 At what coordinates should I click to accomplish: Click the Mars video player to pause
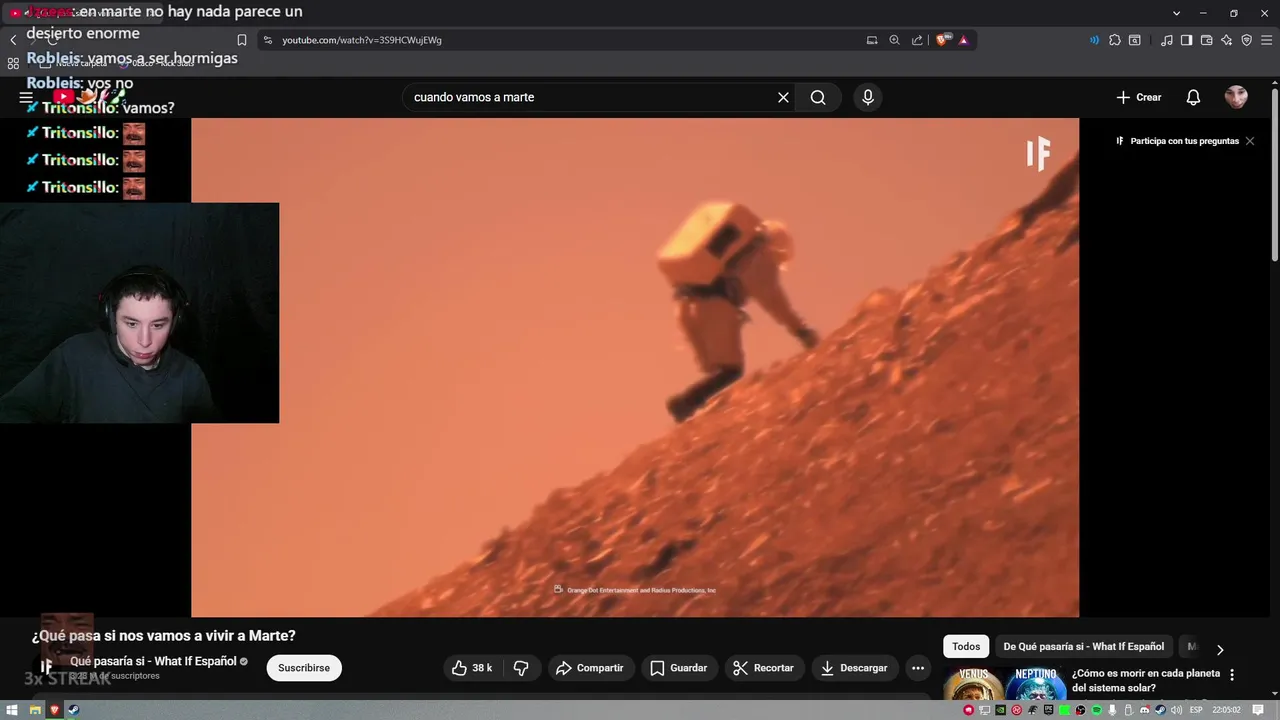coord(635,367)
